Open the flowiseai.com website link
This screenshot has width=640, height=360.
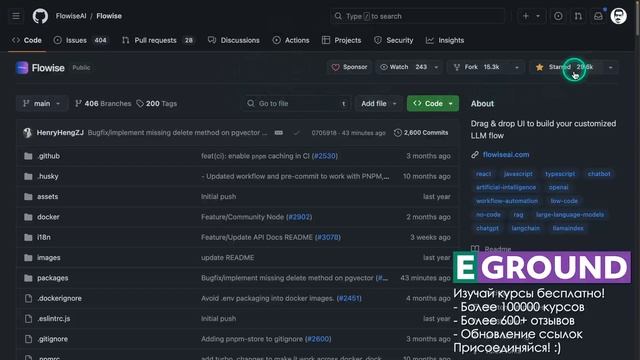pos(506,155)
